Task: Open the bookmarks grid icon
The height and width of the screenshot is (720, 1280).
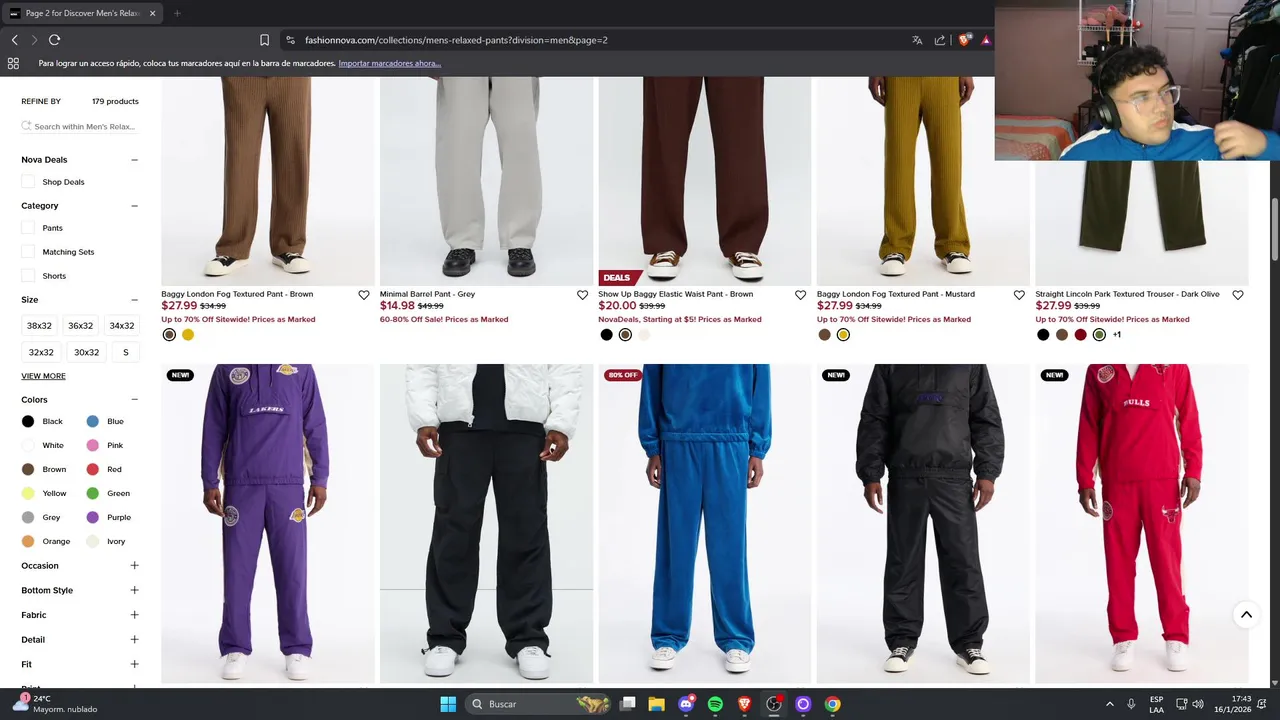Action: [x=13, y=63]
